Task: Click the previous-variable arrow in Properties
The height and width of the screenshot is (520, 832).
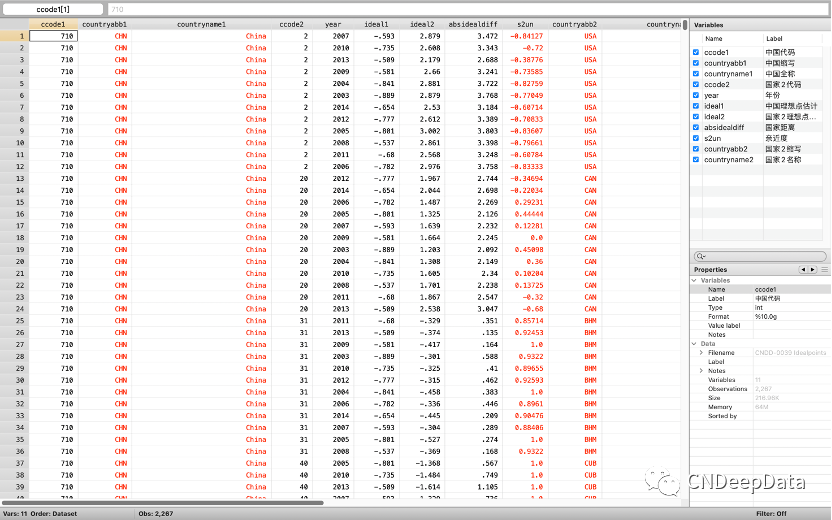Action: click(803, 270)
